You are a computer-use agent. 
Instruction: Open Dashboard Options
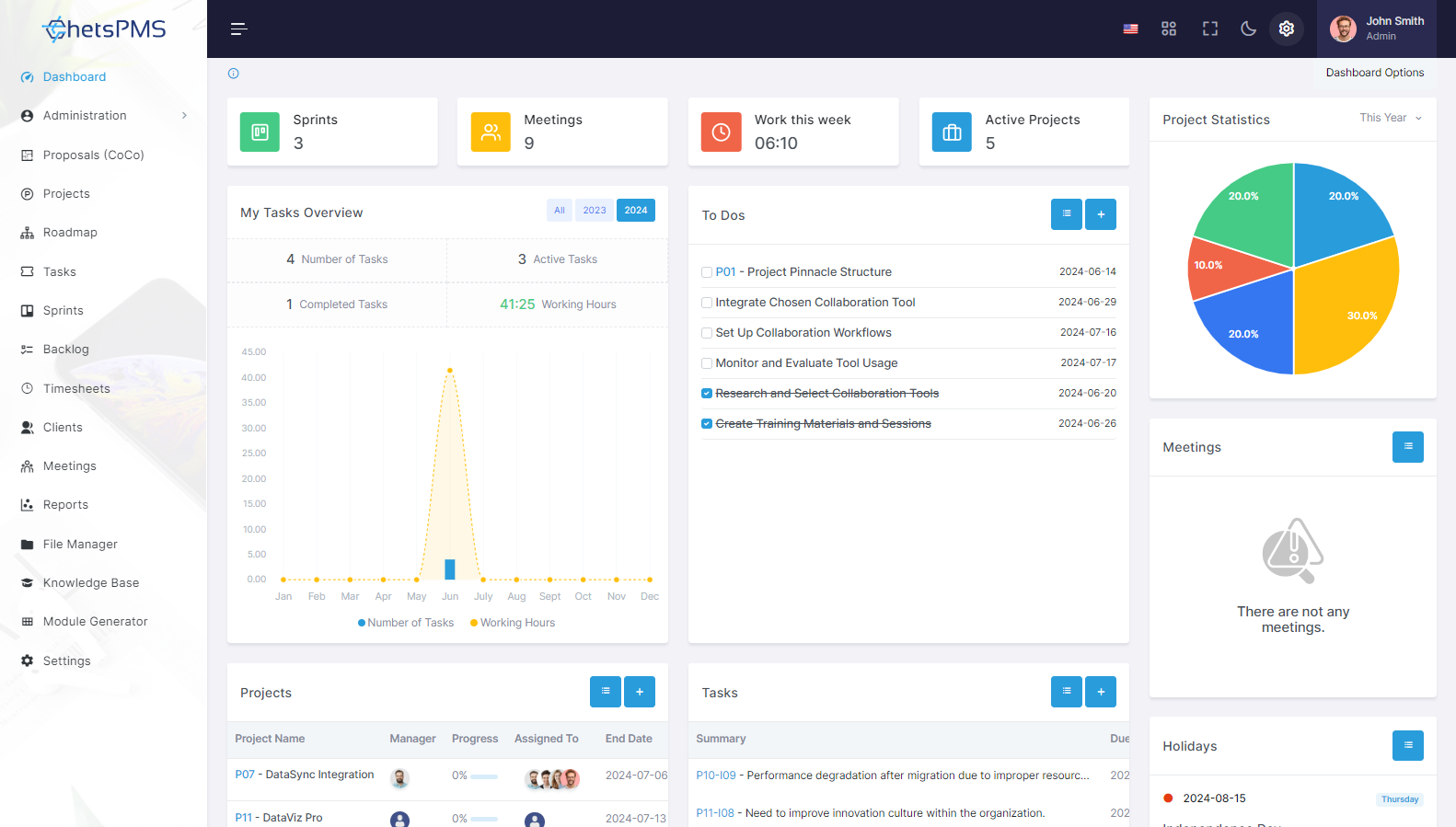[1375, 73]
